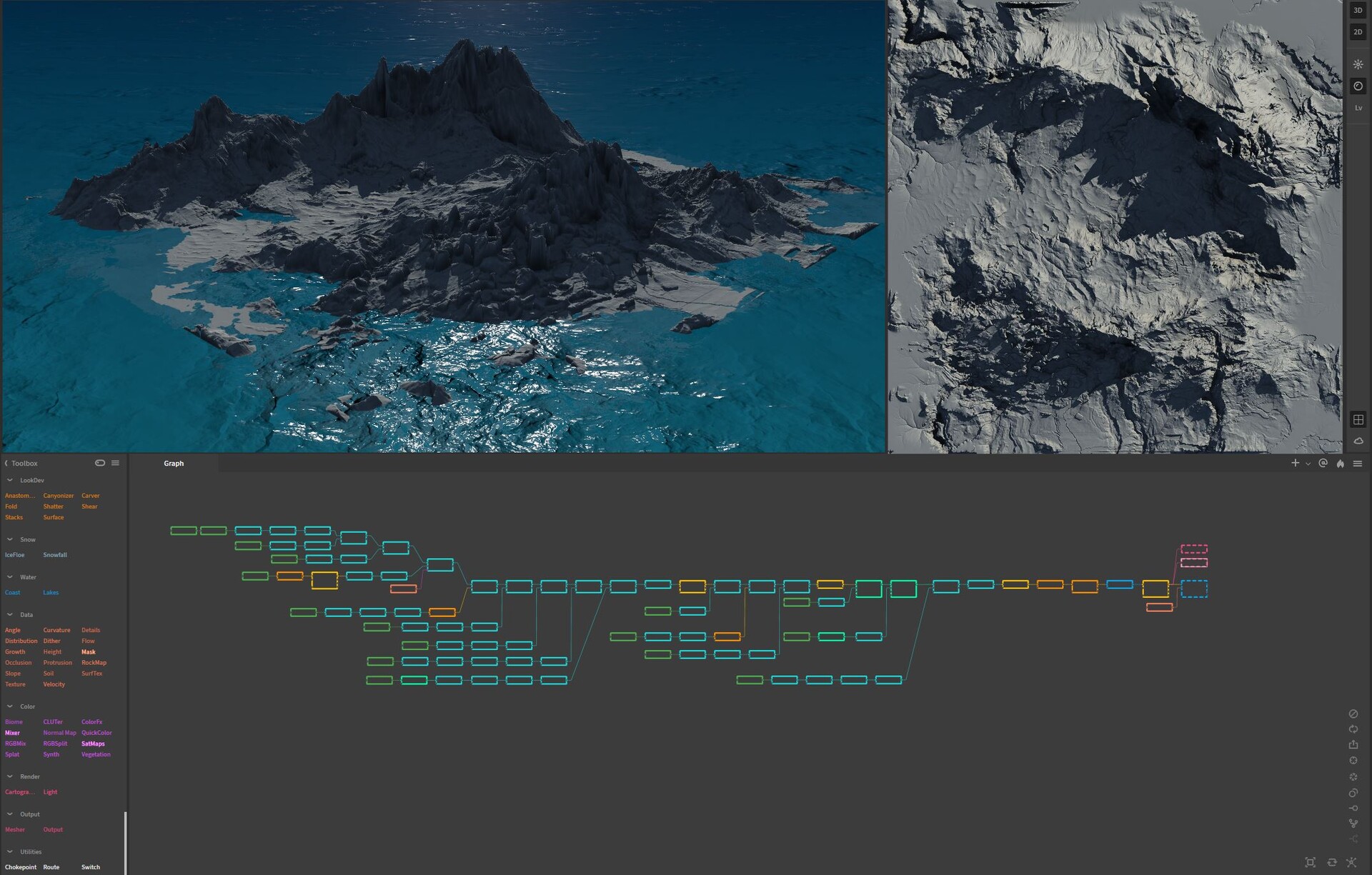The image size is (1372, 875).
Task: Toggle the pill switch beside Toolbox title
Action: point(100,463)
